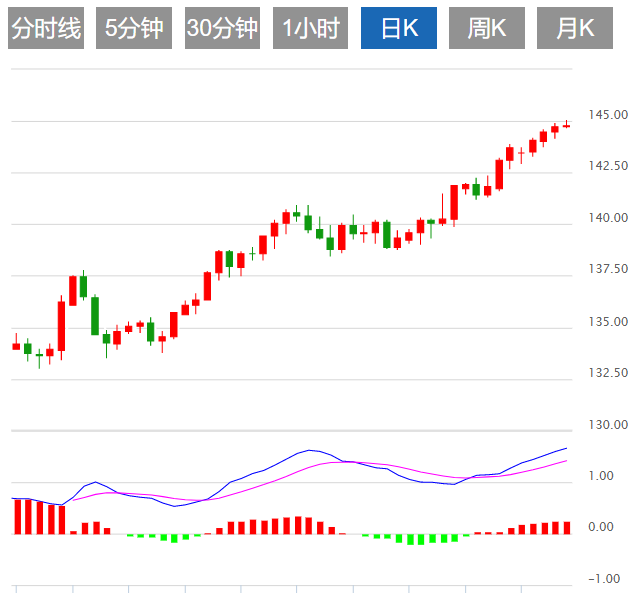639x593 pixels.
Task: Click the leftmost red MACD histogram bar
Action: 17,516
